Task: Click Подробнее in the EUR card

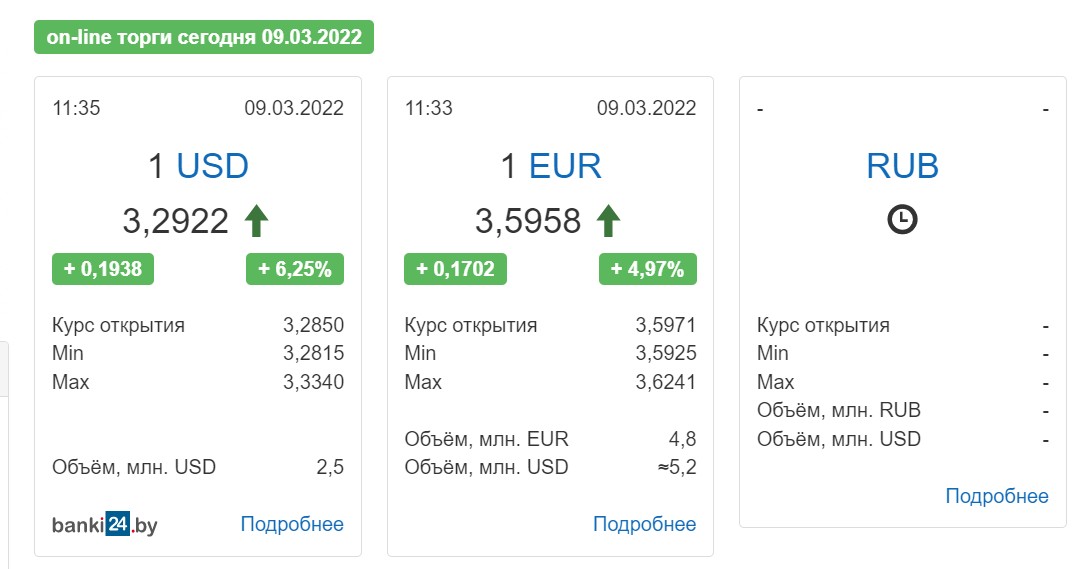Action: point(644,524)
